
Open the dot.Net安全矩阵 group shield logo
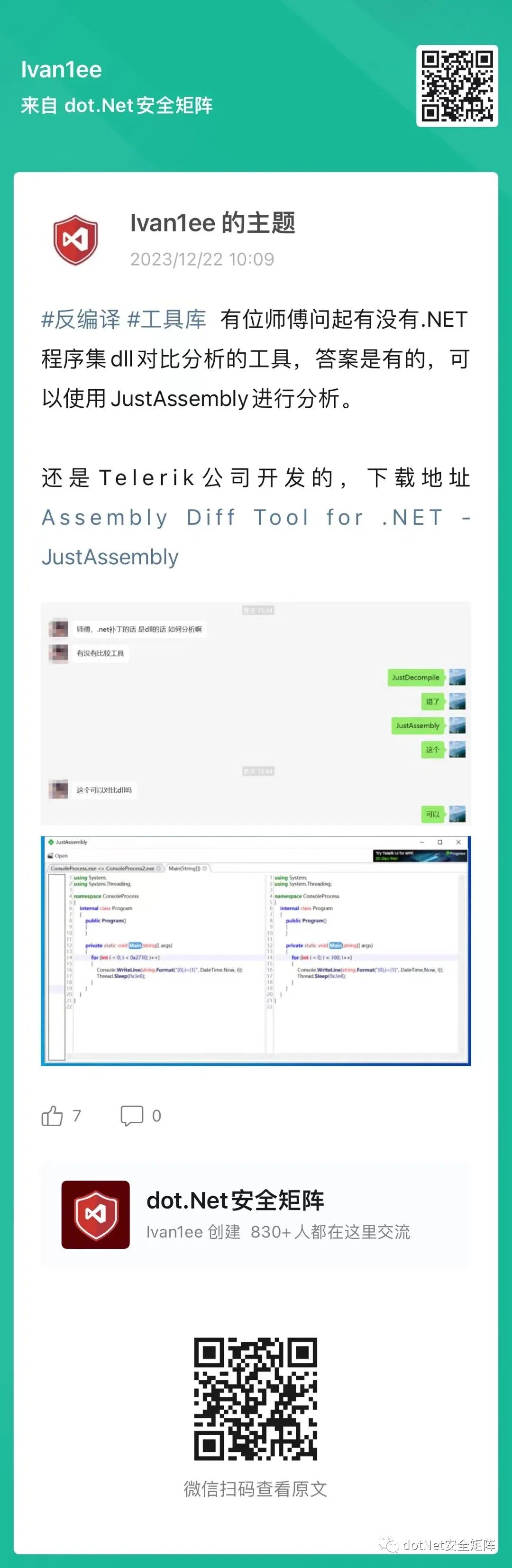pos(96,1214)
